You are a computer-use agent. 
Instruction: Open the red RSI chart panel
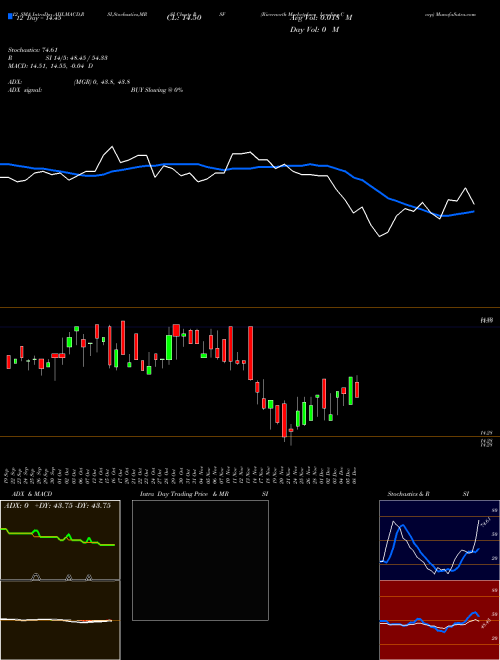click(439, 620)
